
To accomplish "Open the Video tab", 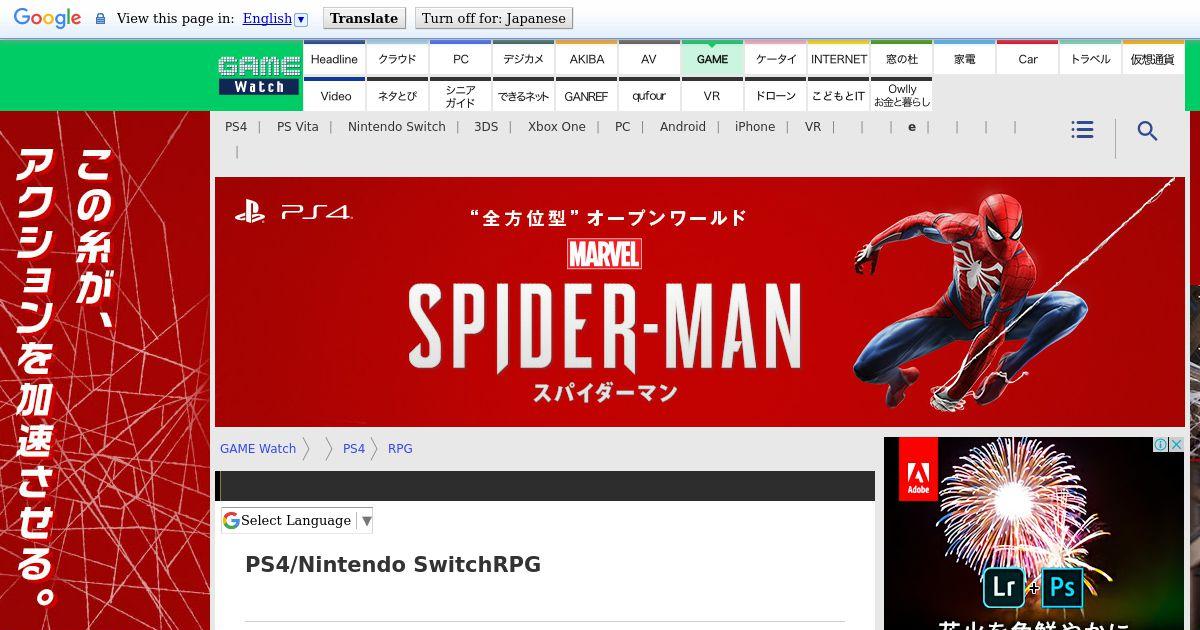I will [x=335, y=96].
